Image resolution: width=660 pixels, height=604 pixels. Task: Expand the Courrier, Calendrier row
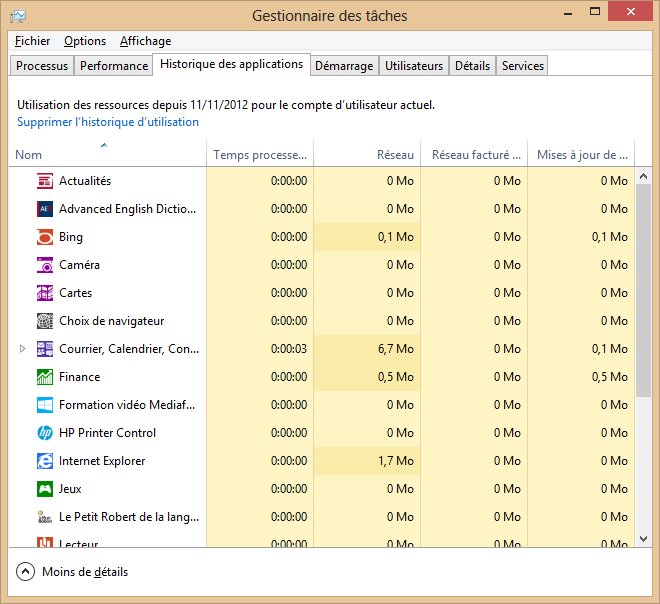(x=23, y=349)
